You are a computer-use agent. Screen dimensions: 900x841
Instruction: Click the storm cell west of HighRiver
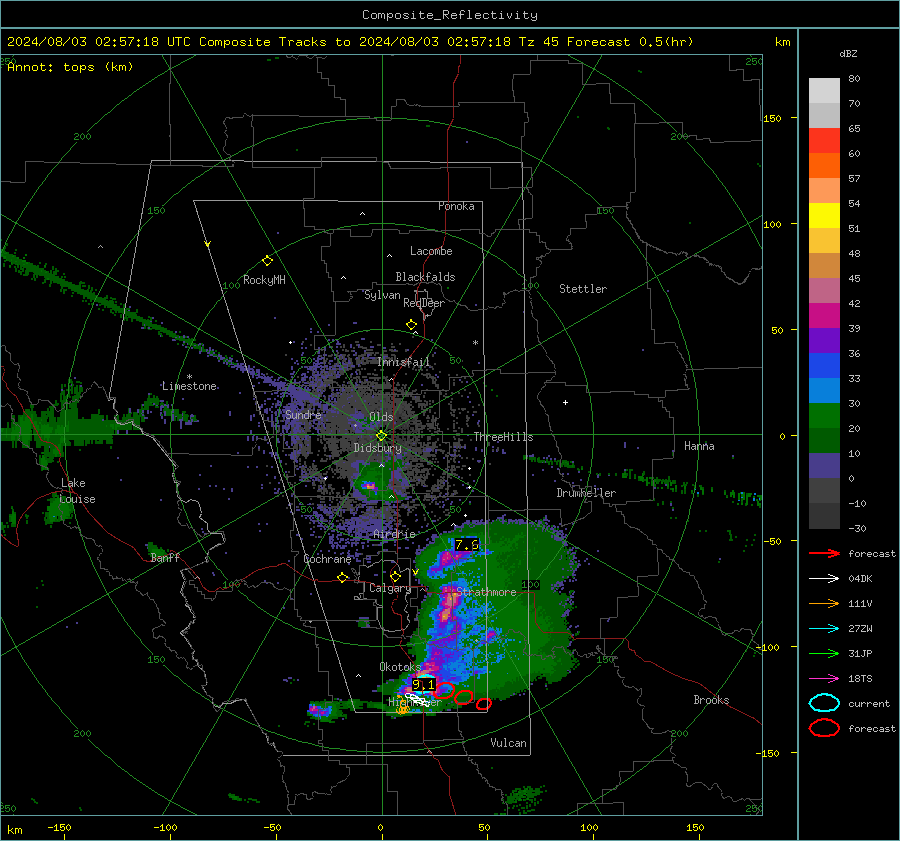point(319,710)
